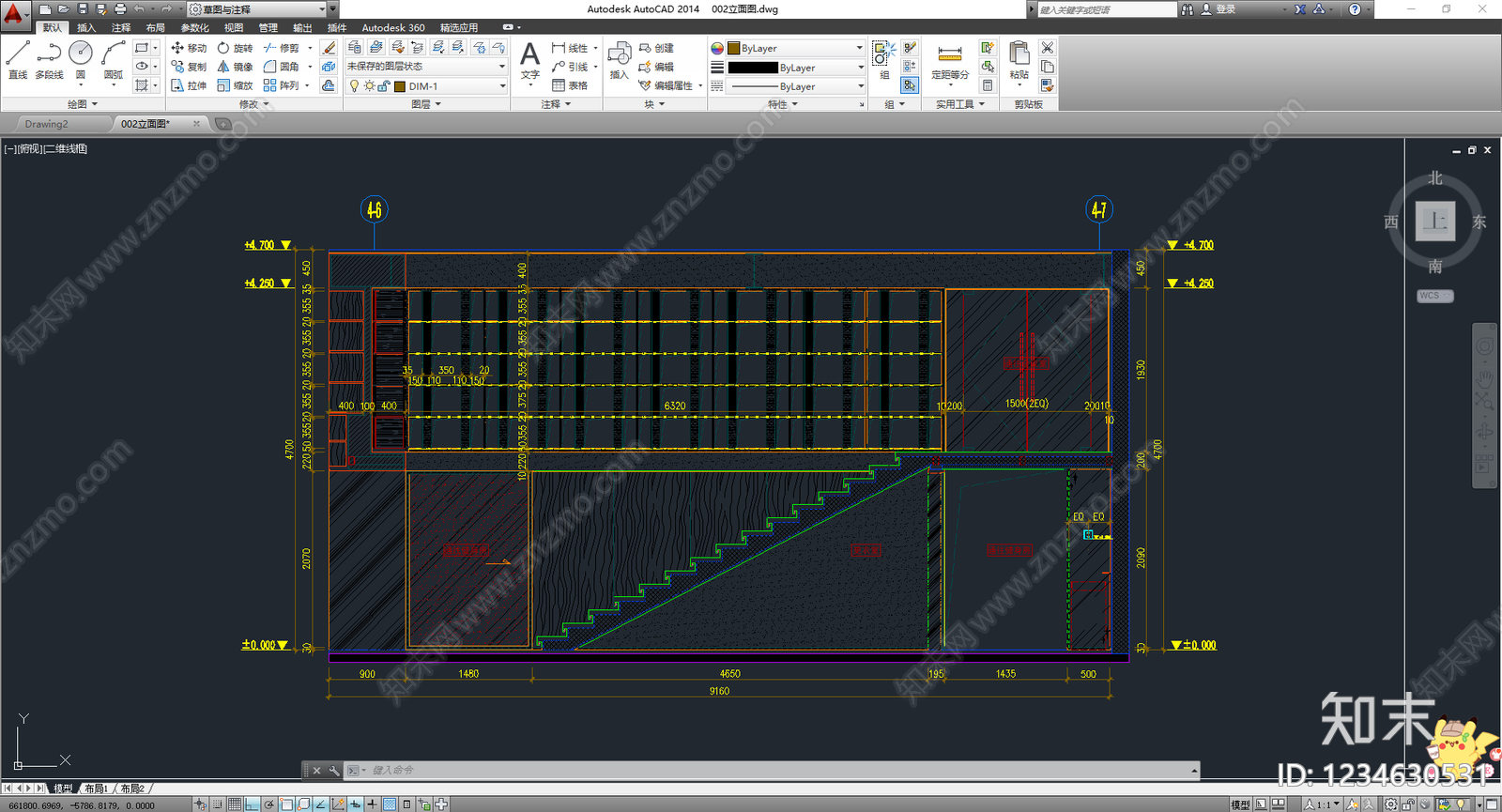Toggle sun freeze icon for DIM-1 layer
This screenshot has height=812, width=1502.
pyautogui.click(x=370, y=86)
